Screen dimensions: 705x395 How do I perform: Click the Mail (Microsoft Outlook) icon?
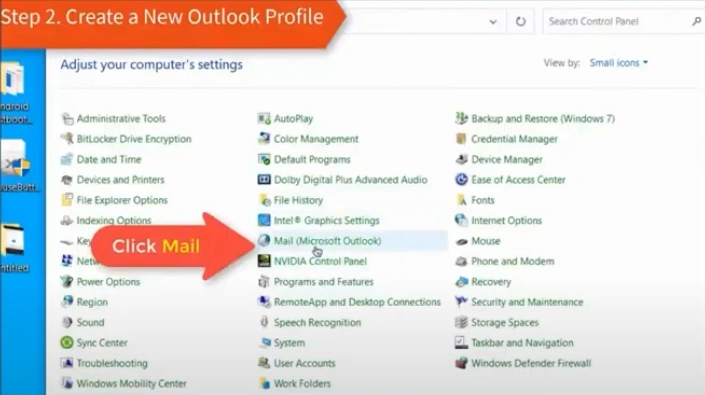click(x=264, y=241)
